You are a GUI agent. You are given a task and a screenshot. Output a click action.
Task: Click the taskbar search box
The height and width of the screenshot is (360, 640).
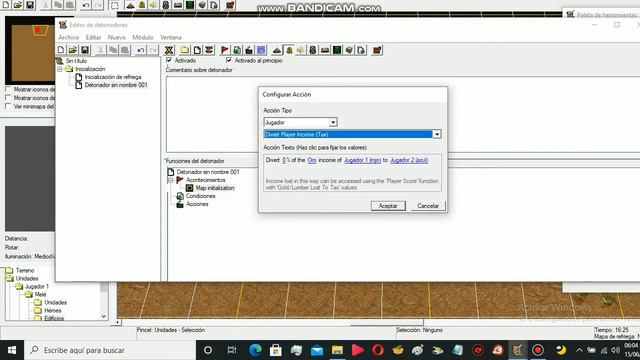tap(110, 350)
